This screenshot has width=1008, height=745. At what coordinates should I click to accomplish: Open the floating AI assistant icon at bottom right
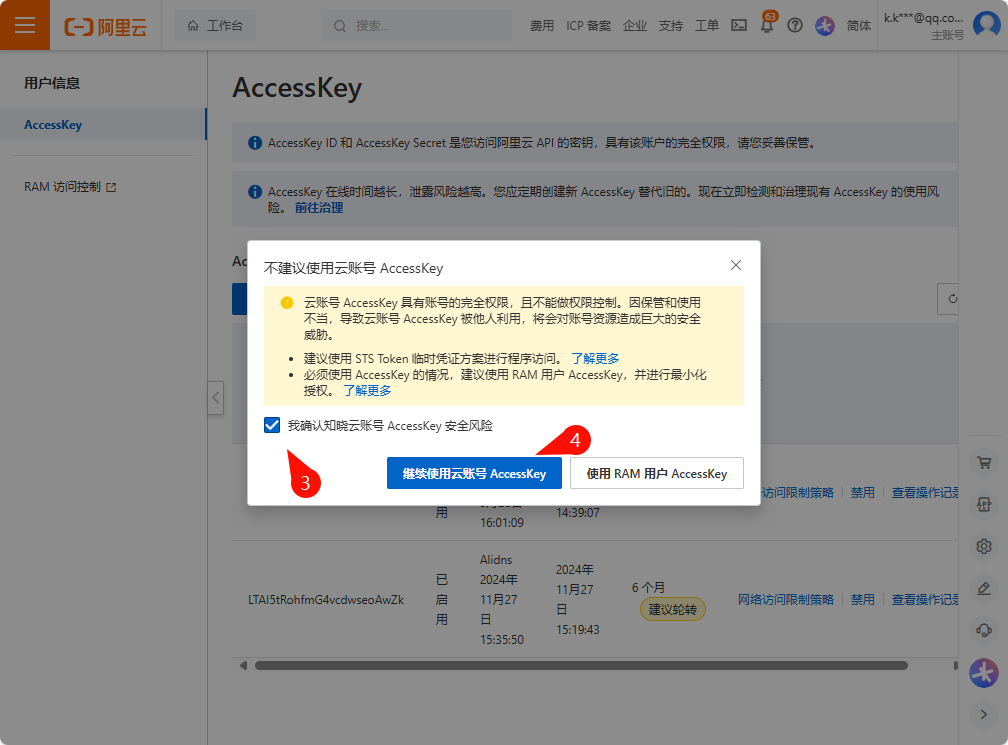[984, 673]
